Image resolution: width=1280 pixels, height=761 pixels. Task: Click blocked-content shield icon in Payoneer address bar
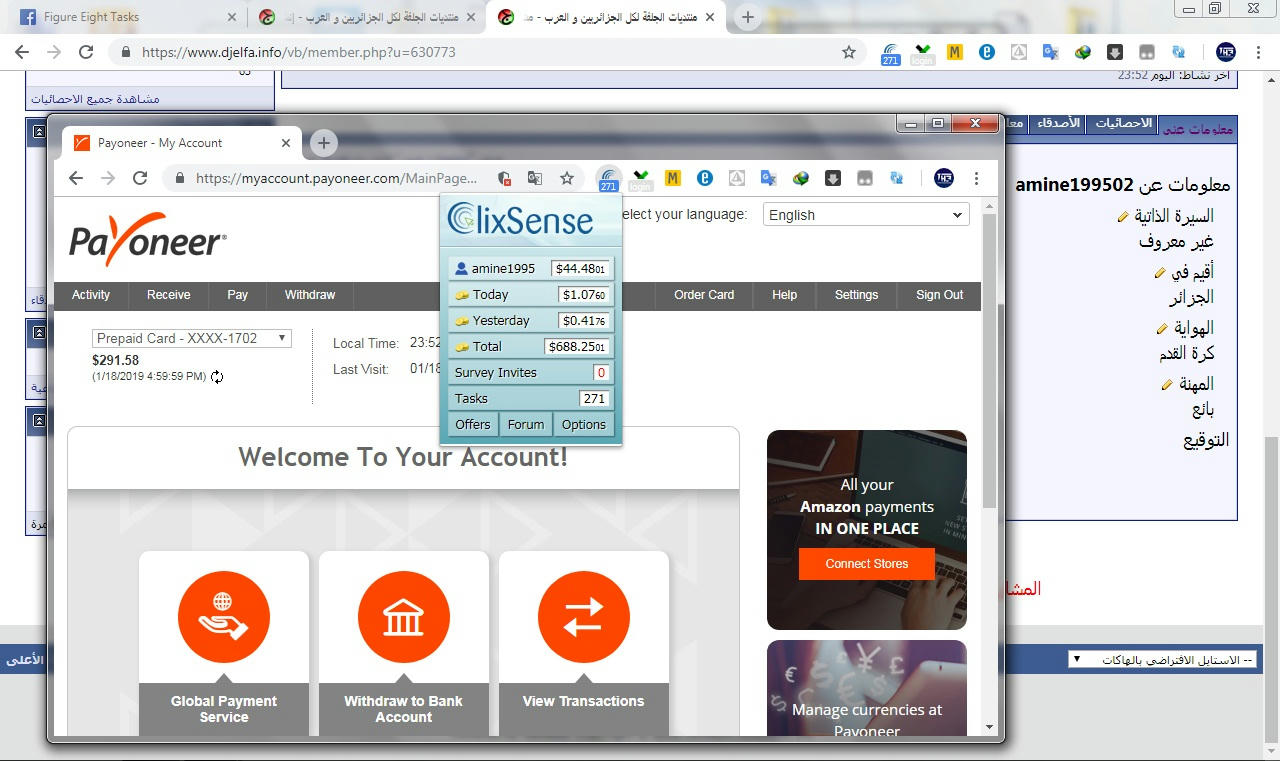(x=504, y=178)
